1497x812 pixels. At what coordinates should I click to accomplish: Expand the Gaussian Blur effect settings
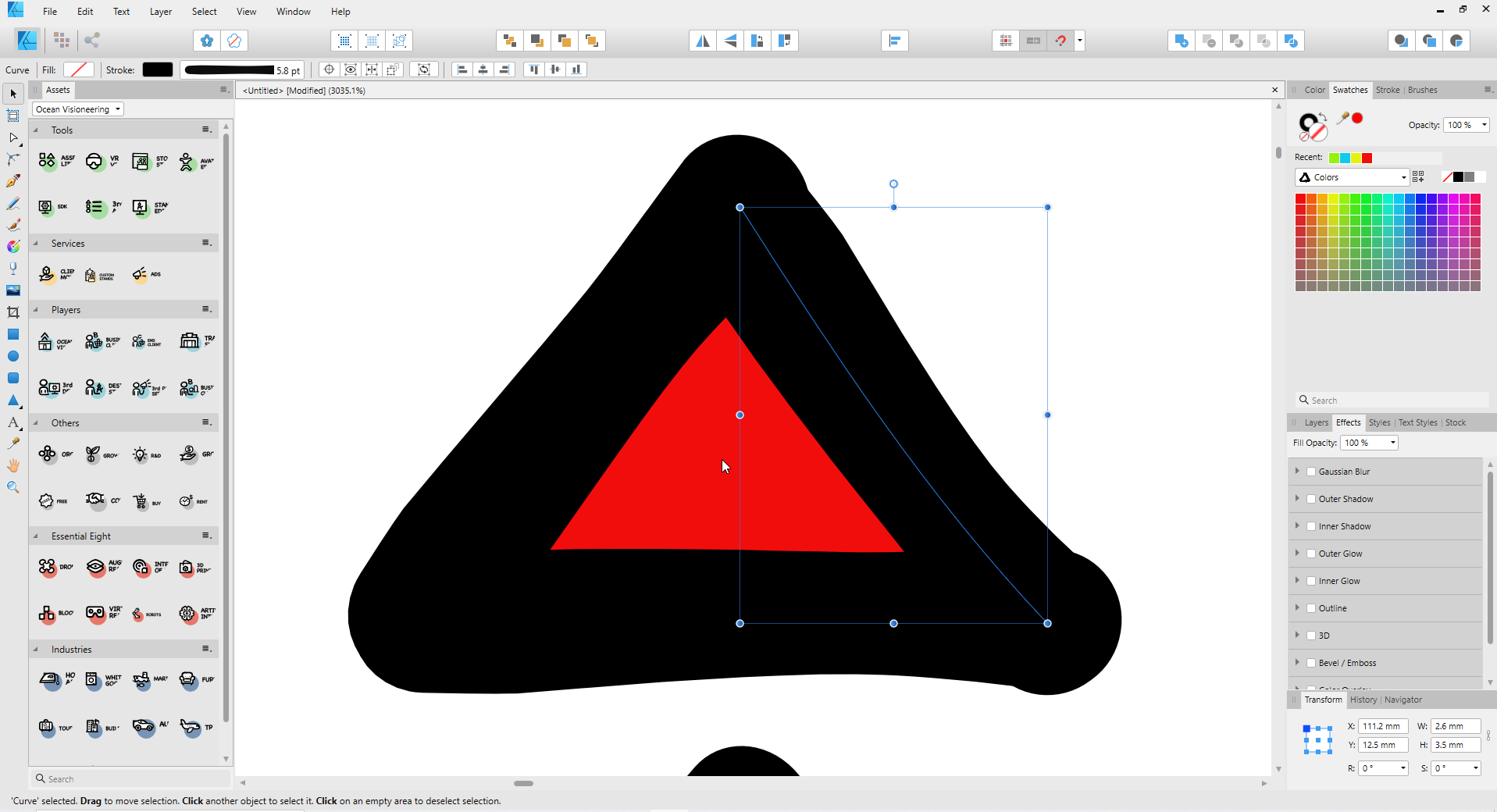(1297, 471)
